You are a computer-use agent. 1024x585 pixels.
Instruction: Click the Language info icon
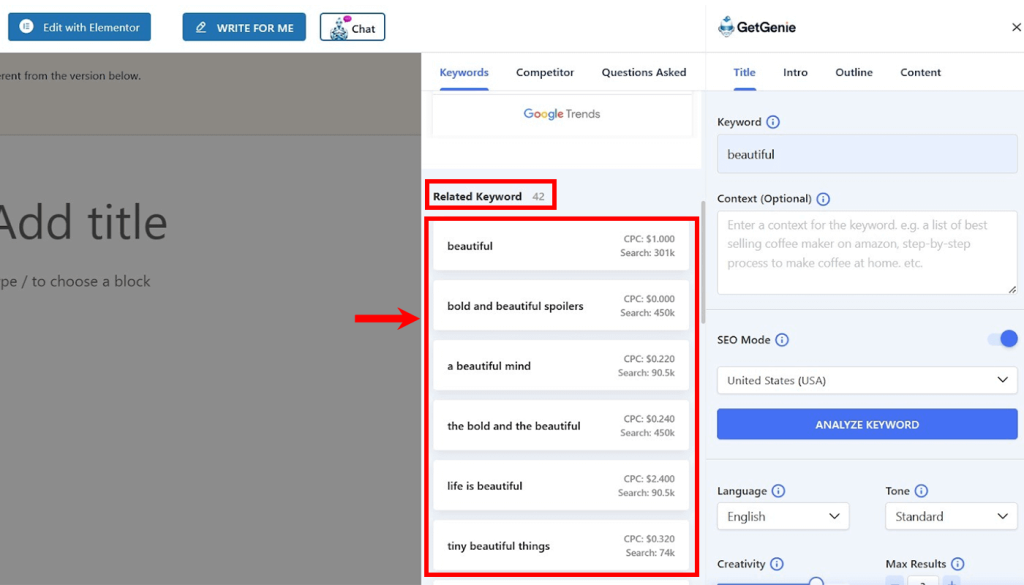(x=778, y=491)
